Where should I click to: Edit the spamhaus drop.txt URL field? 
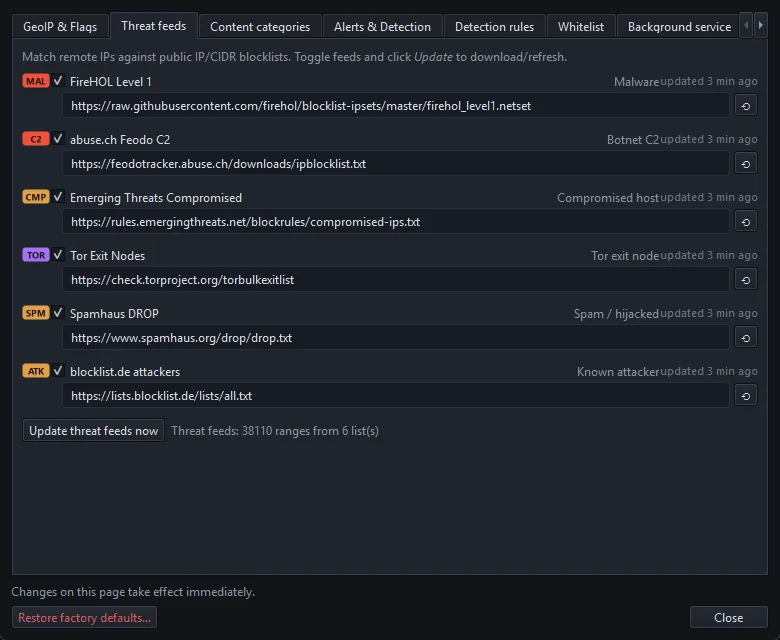coord(395,338)
